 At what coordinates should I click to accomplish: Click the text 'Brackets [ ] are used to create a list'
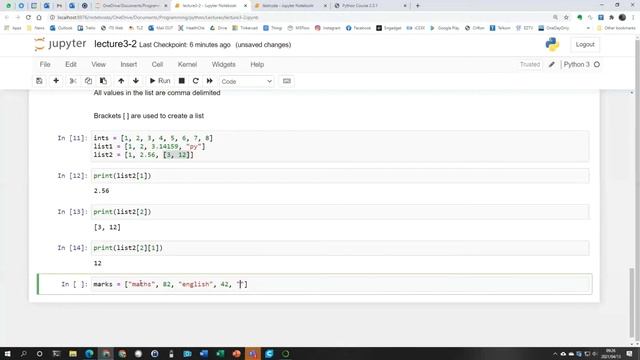(149, 116)
